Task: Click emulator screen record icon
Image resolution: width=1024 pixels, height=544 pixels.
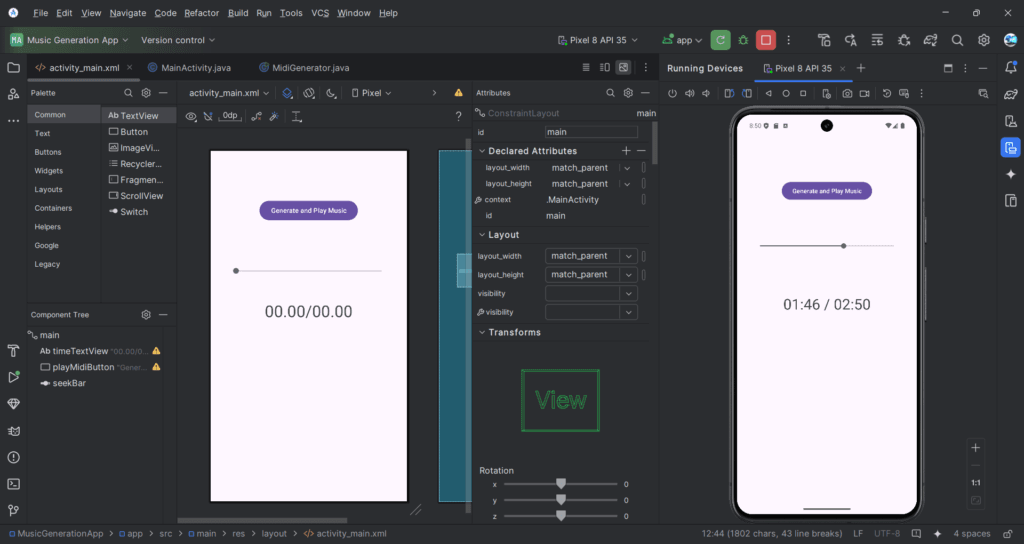Action: point(864,93)
